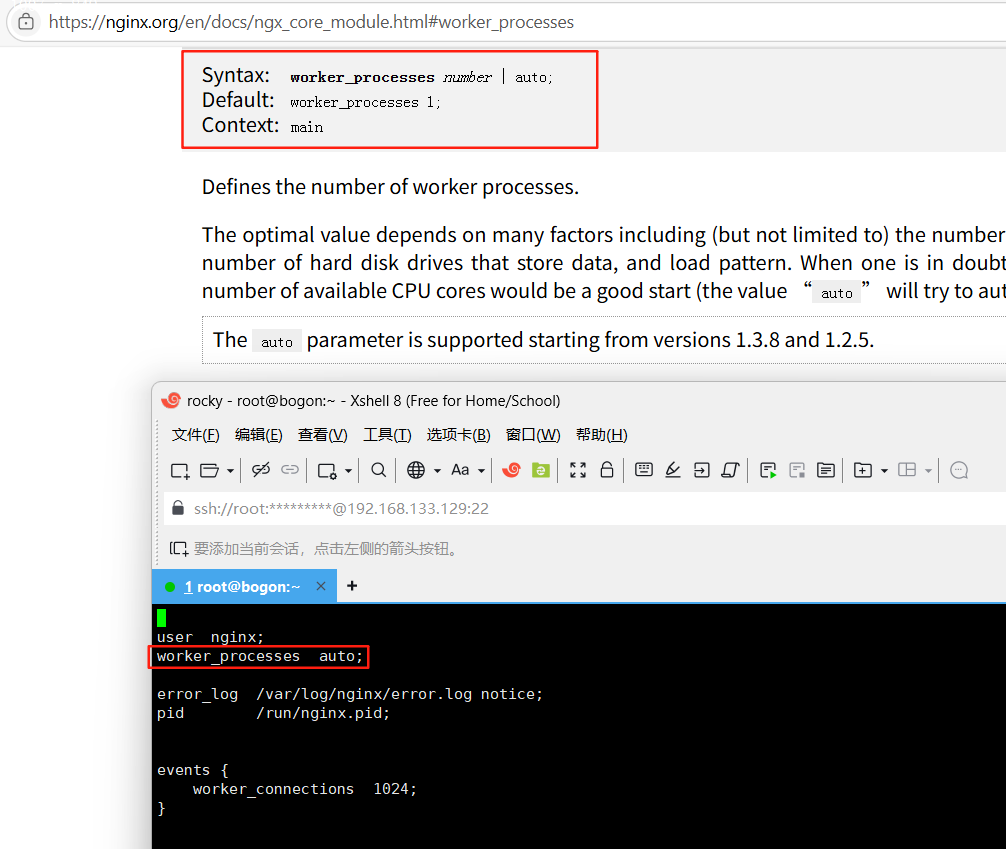Click the document lines log icon
The width and height of the screenshot is (1006, 849).
(826, 470)
